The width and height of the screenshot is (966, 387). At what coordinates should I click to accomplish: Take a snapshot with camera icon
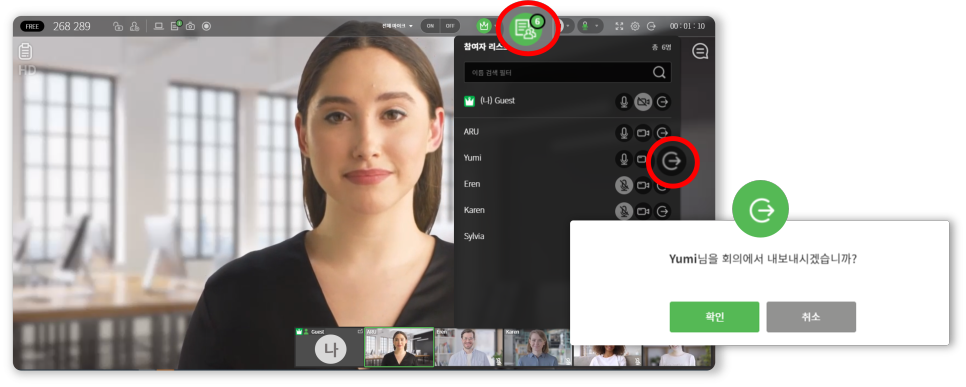tap(191, 26)
